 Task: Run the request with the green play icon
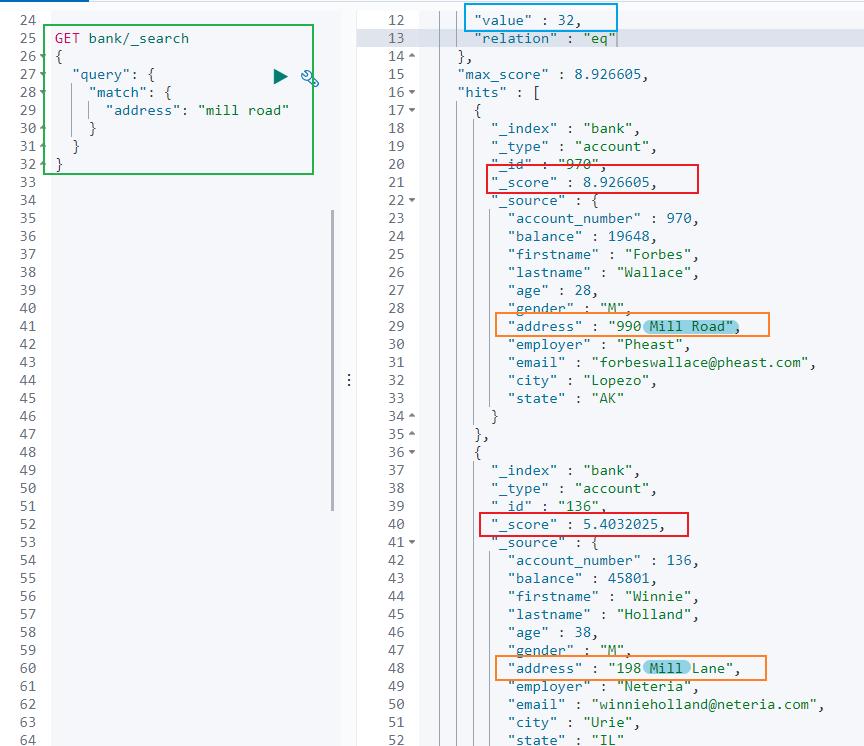pos(280,77)
